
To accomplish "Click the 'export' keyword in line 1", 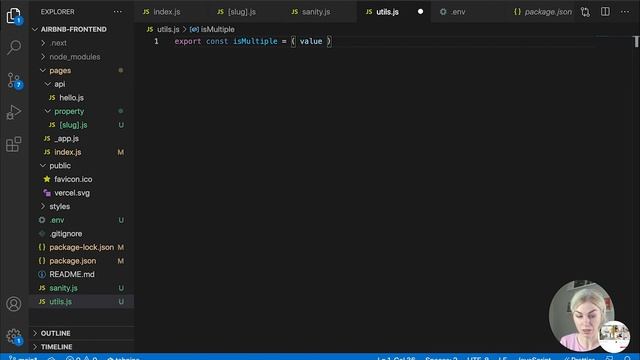I will pyautogui.click(x=188, y=41).
